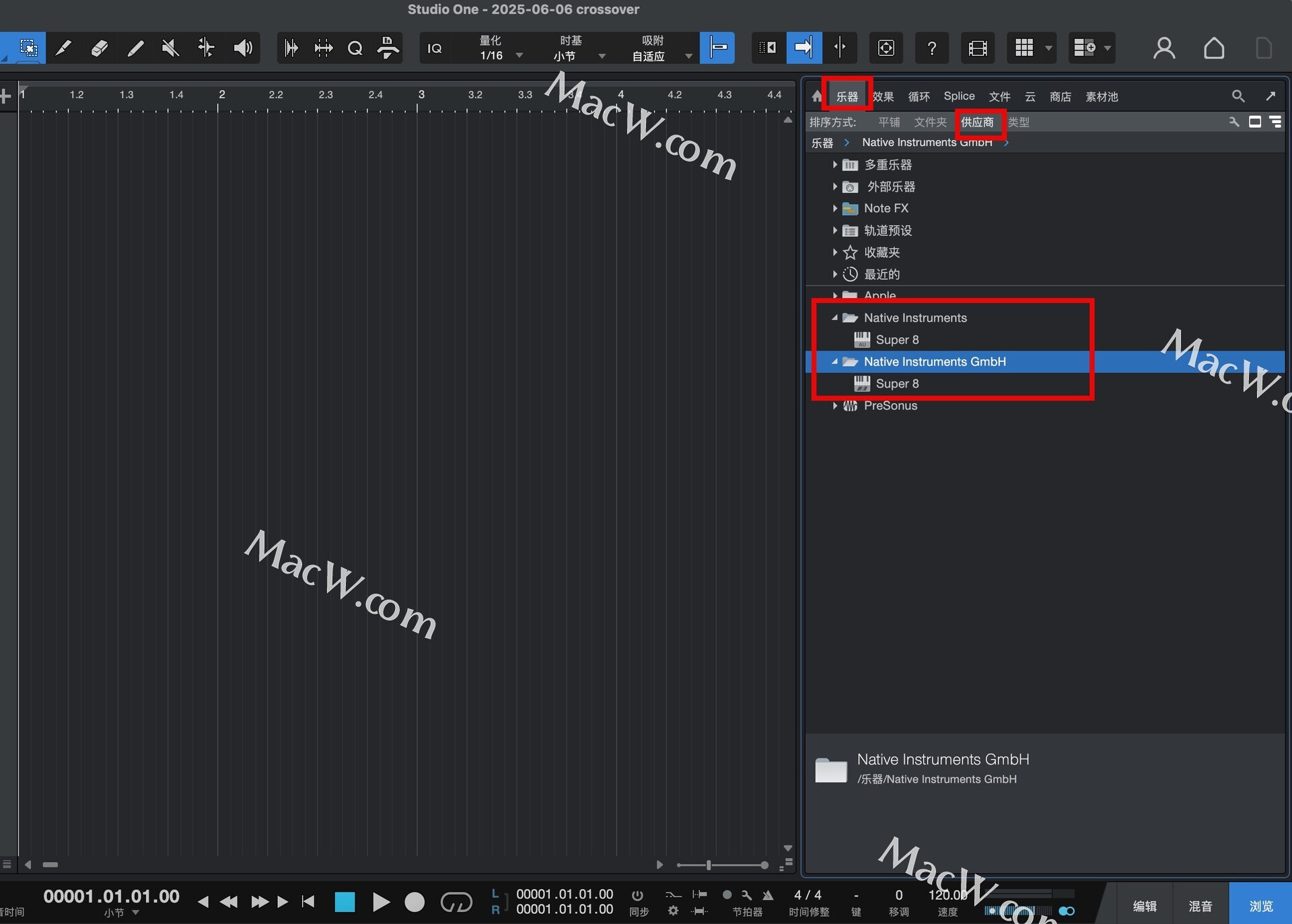Screen dimensions: 1292x924
Task: Sort by 类型 type
Action: 1019,122
